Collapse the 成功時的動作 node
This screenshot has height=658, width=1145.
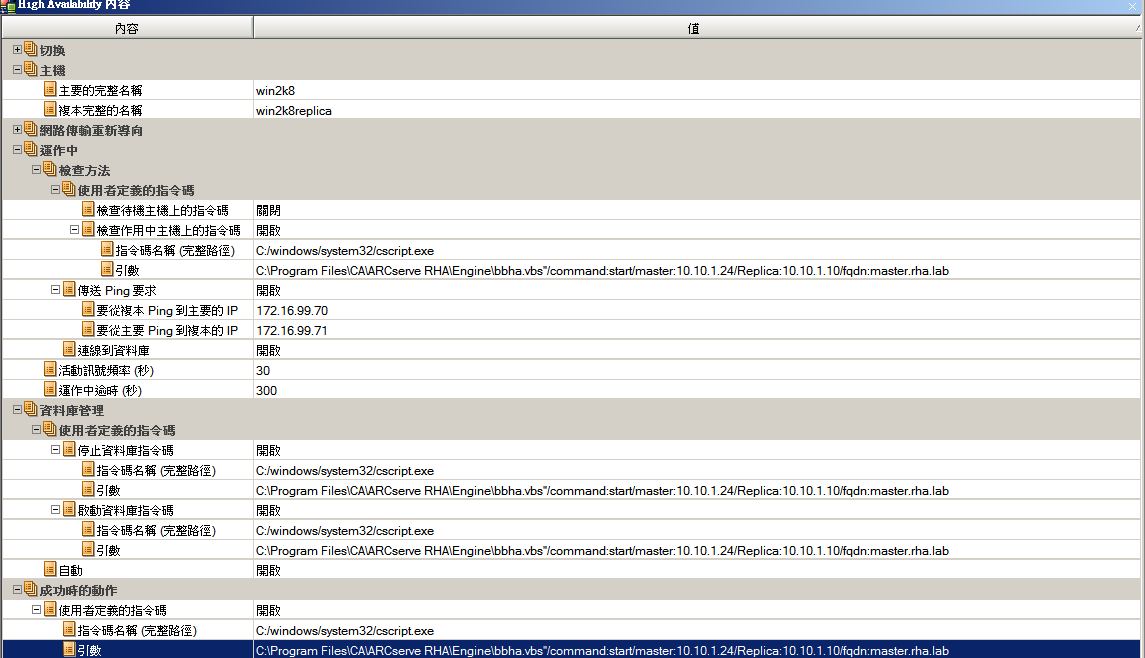click(x=18, y=589)
